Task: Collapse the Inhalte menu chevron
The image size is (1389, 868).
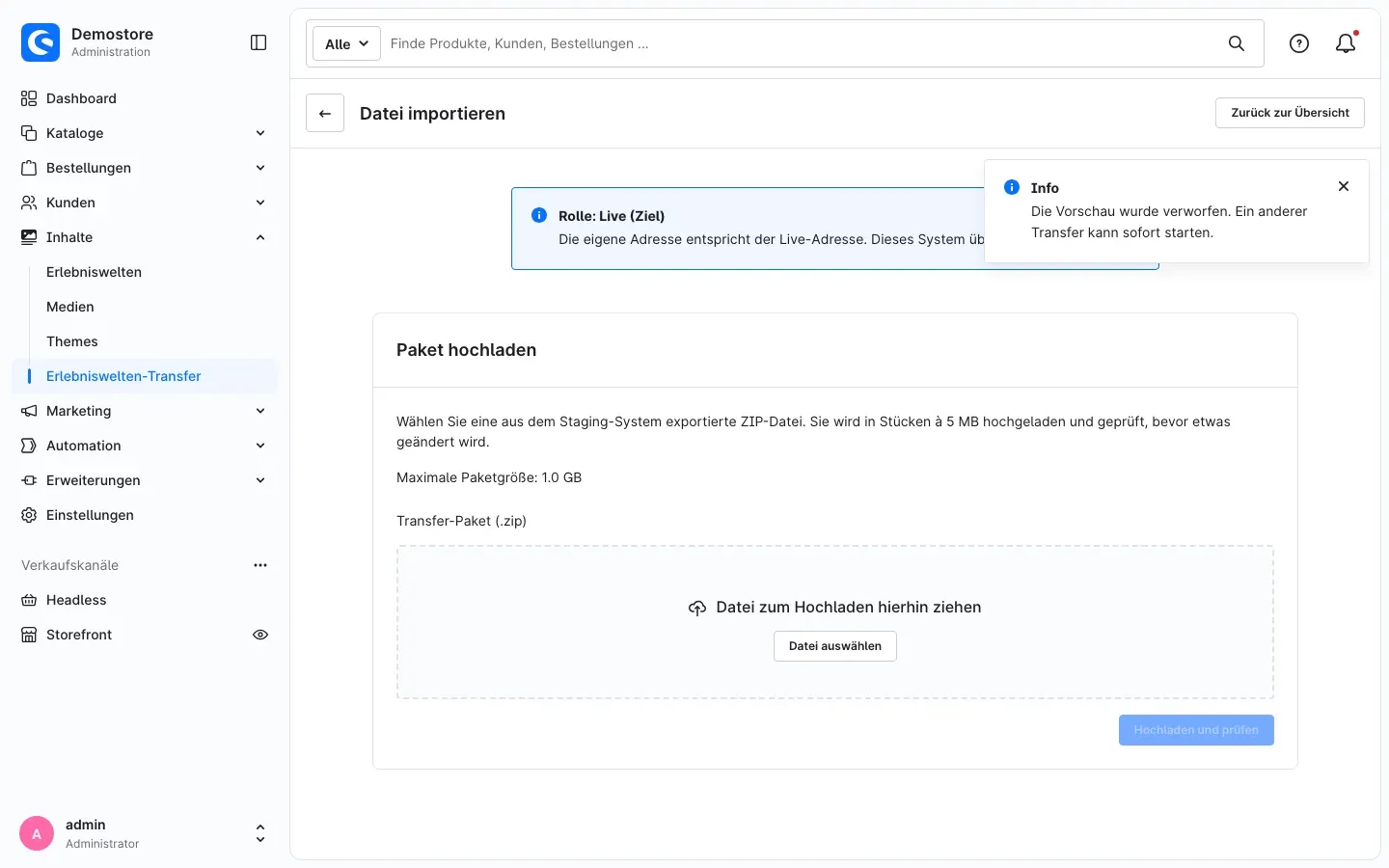Action: (260, 237)
